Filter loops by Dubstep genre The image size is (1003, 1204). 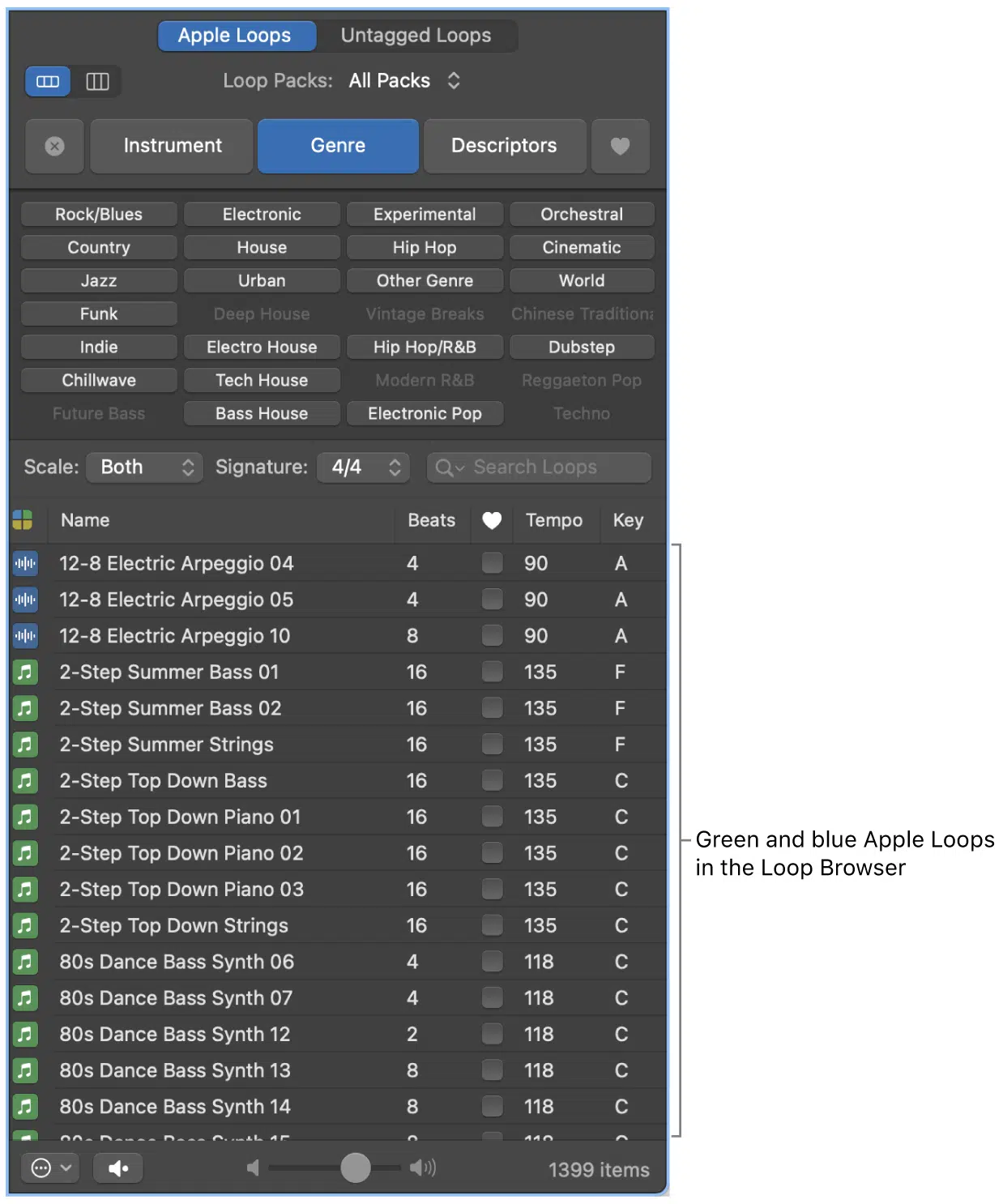click(x=582, y=348)
